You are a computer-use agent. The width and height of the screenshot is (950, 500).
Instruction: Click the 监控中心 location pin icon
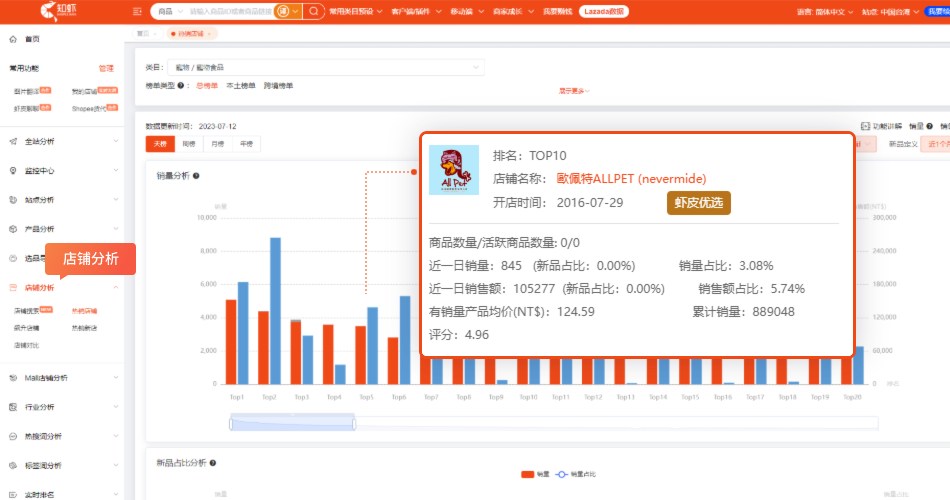(13, 171)
